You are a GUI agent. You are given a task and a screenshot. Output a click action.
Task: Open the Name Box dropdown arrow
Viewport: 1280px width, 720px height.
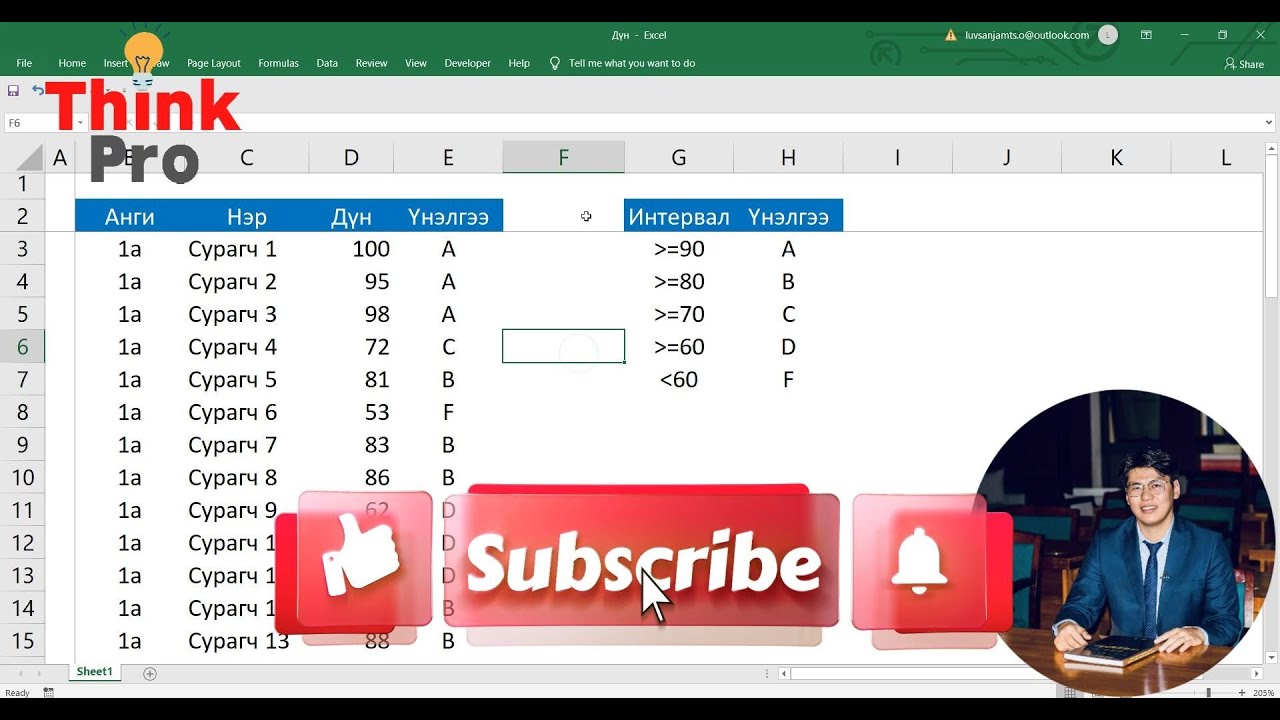[80, 123]
